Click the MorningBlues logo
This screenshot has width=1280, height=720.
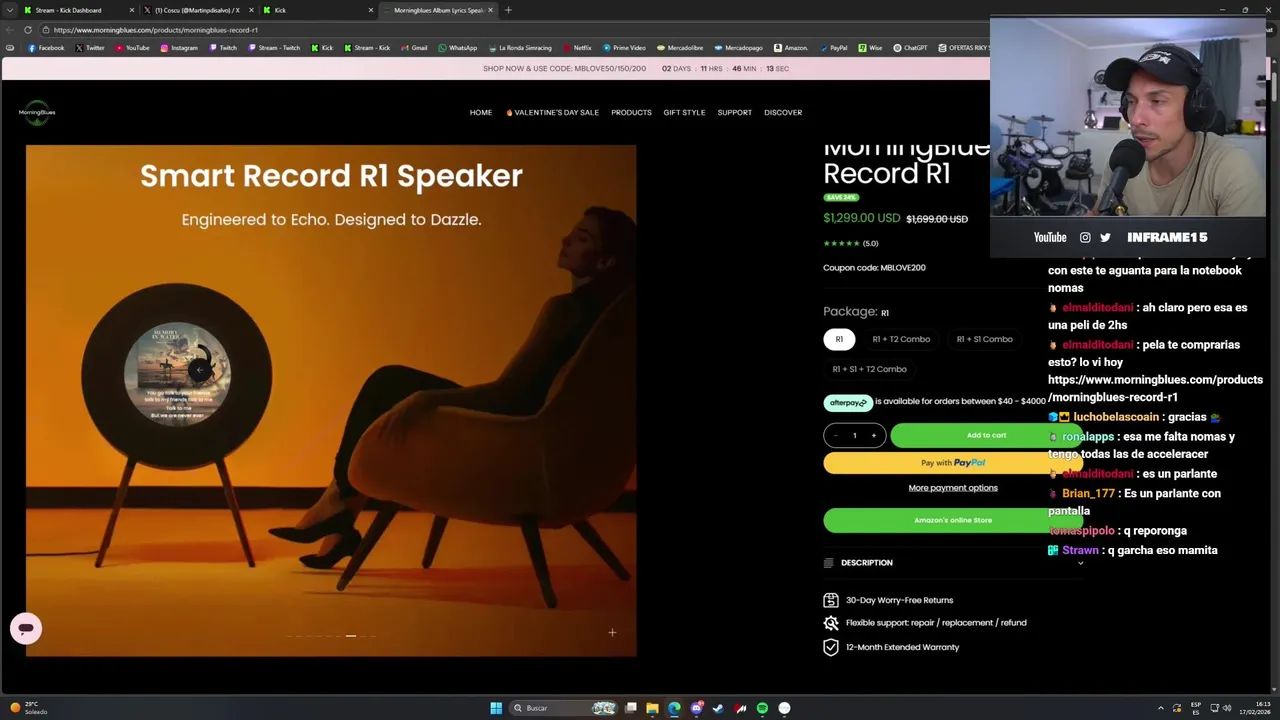click(x=37, y=112)
